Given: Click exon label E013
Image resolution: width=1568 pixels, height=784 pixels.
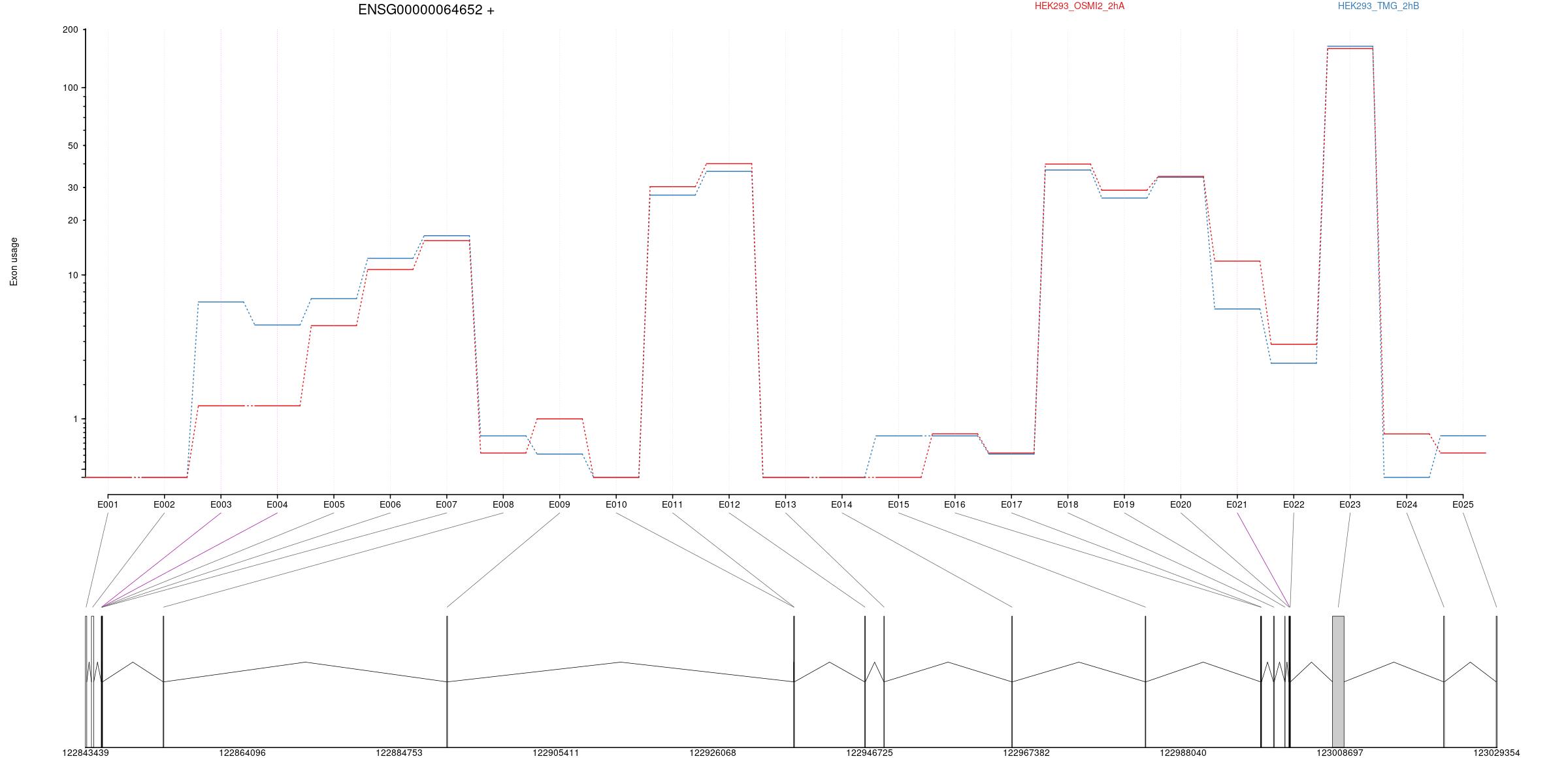Looking at the screenshot, I should pyautogui.click(x=785, y=504).
